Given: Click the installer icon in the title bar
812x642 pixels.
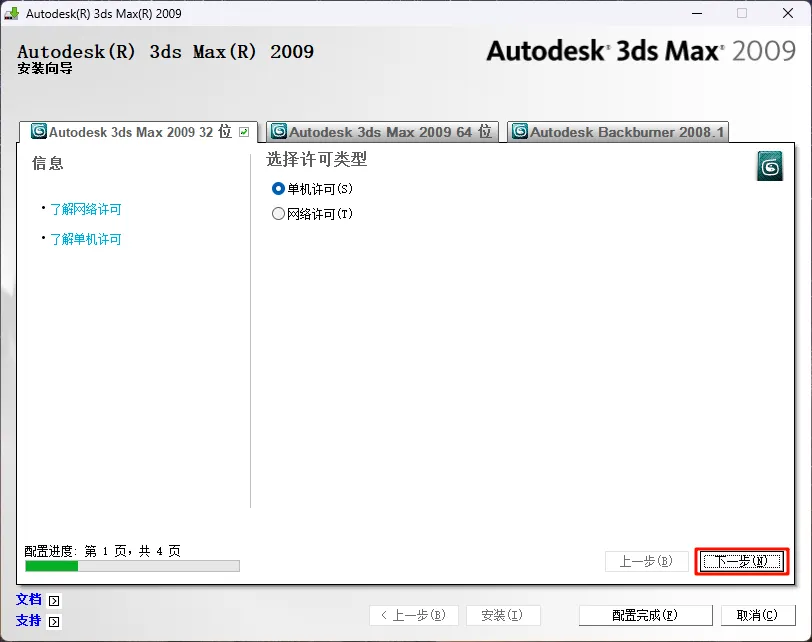Looking at the screenshot, I should click(12, 13).
